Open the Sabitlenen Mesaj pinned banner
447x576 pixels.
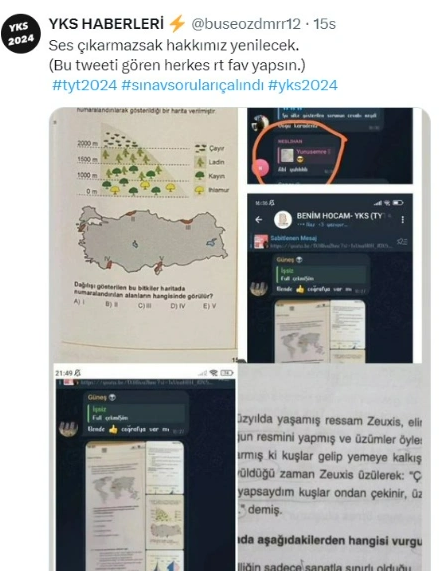click(x=330, y=242)
